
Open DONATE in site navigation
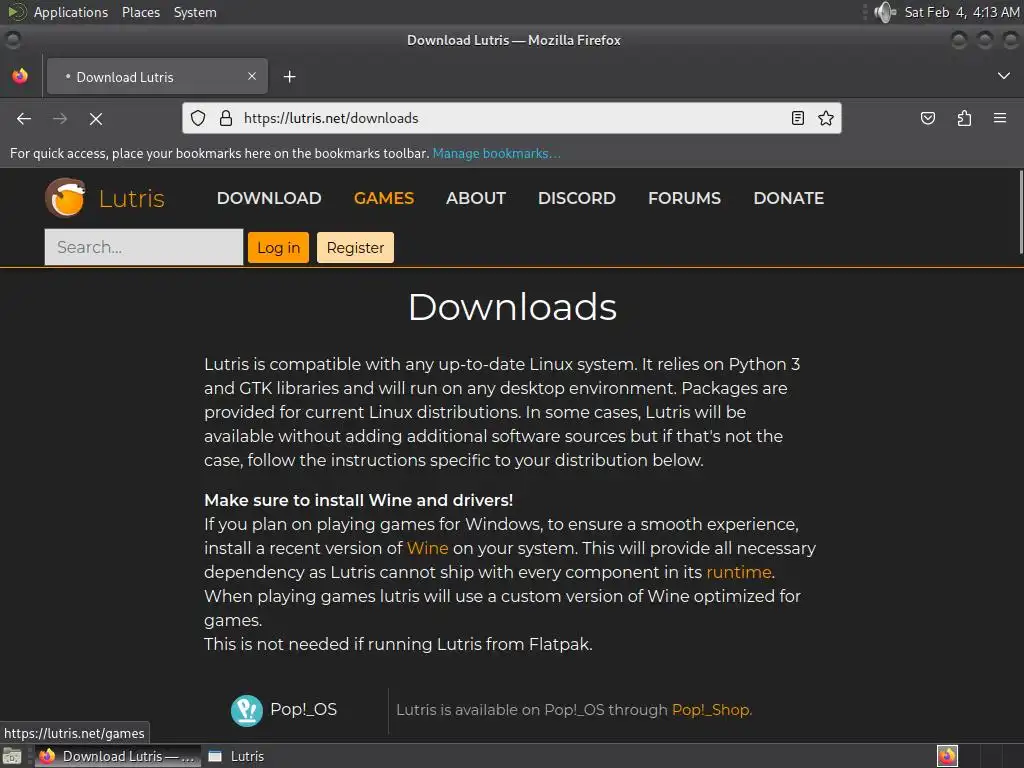[x=789, y=198]
